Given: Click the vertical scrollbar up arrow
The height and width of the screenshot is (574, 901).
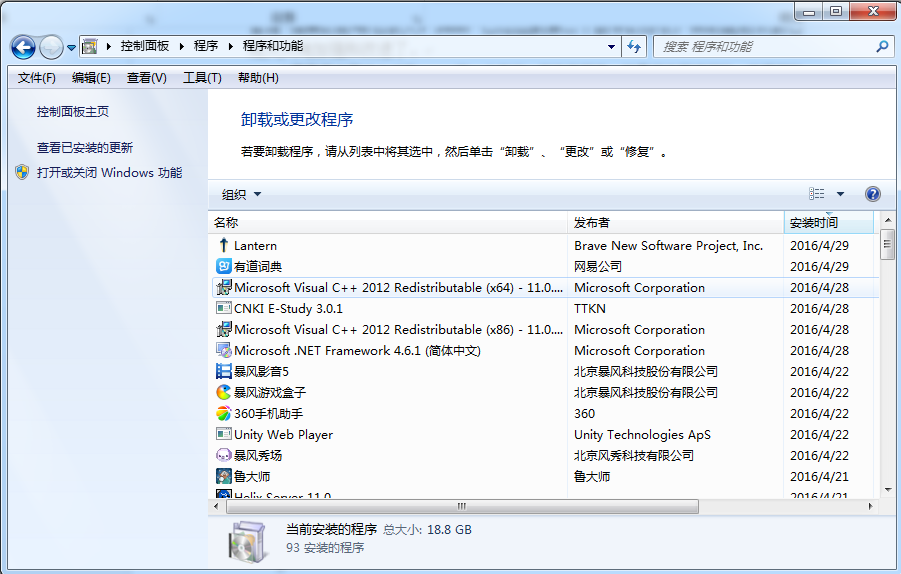Looking at the screenshot, I should (x=888, y=220).
